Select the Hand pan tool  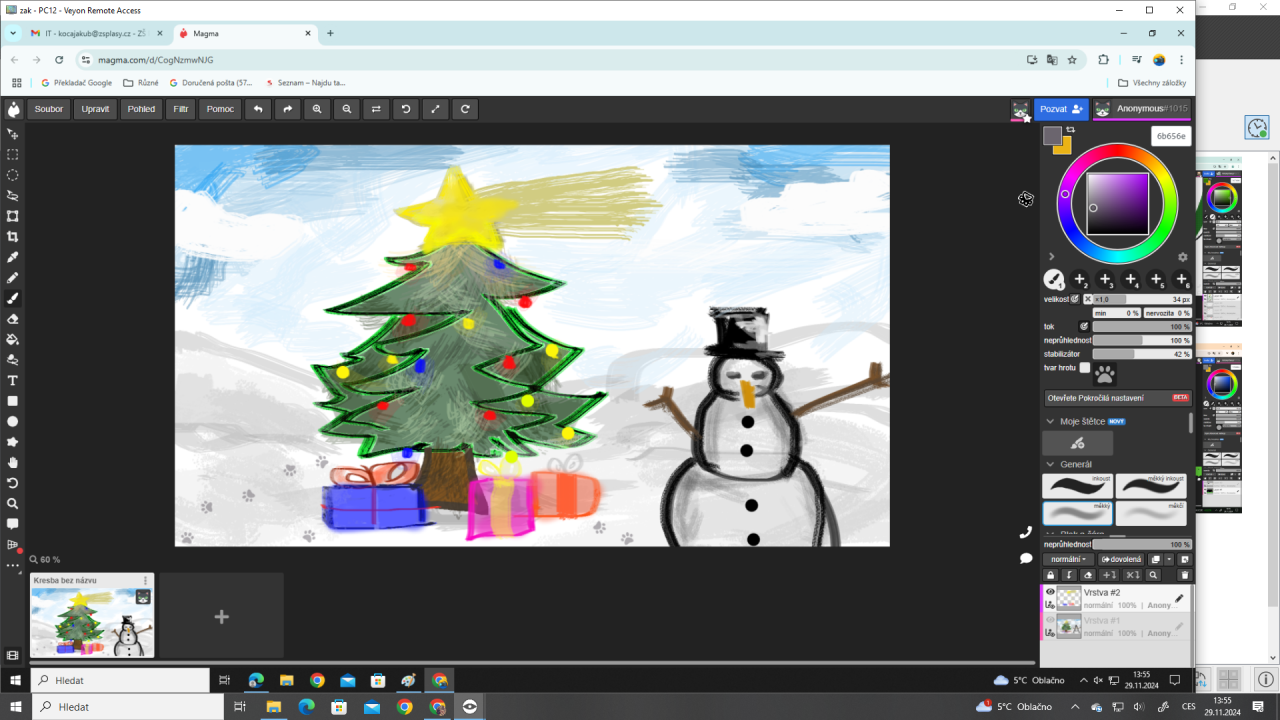(13, 462)
